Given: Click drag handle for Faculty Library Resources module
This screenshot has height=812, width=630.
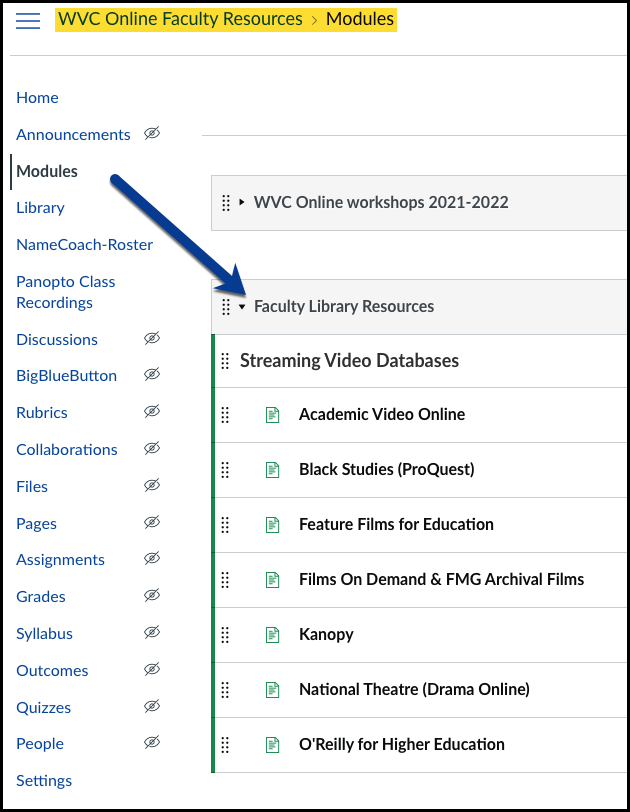Looking at the screenshot, I should [x=226, y=307].
